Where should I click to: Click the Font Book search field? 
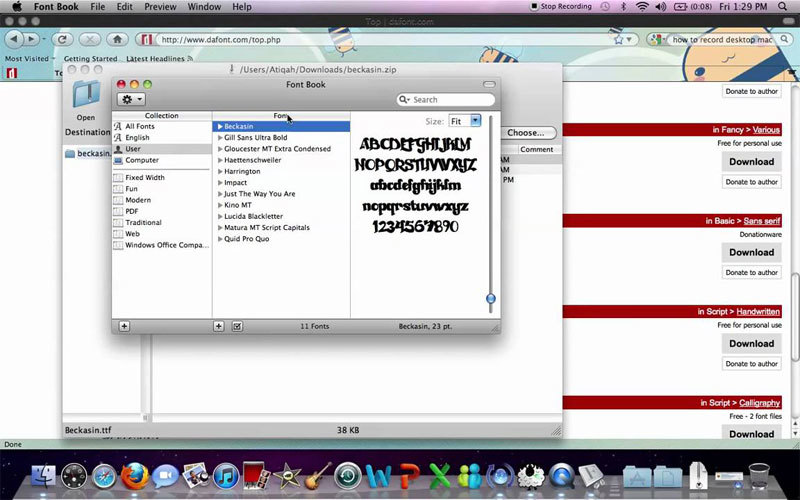450,100
